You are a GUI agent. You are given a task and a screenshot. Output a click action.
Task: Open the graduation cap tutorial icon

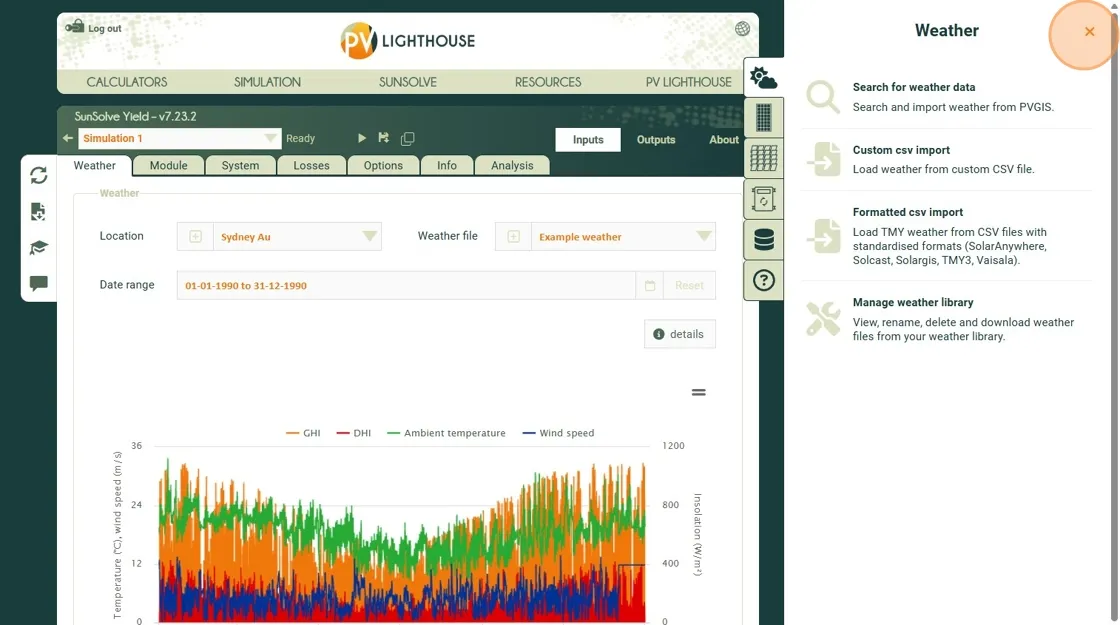[x=39, y=248]
